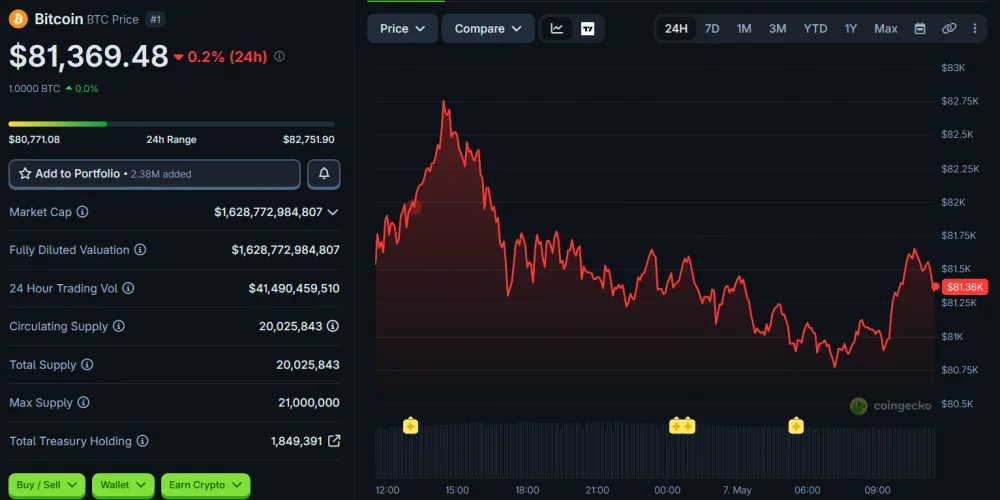This screenshot has width=1000, height=500.
Task: Open 24 Hour Trading Vol info icon
Action: [128, 288]
